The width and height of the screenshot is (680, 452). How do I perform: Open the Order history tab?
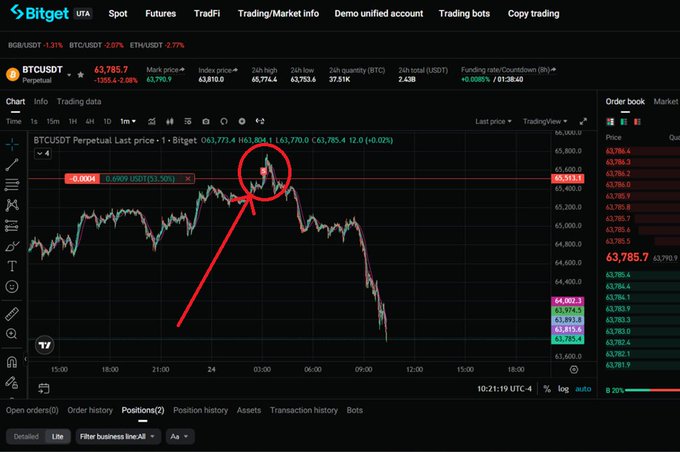(90, 410)
